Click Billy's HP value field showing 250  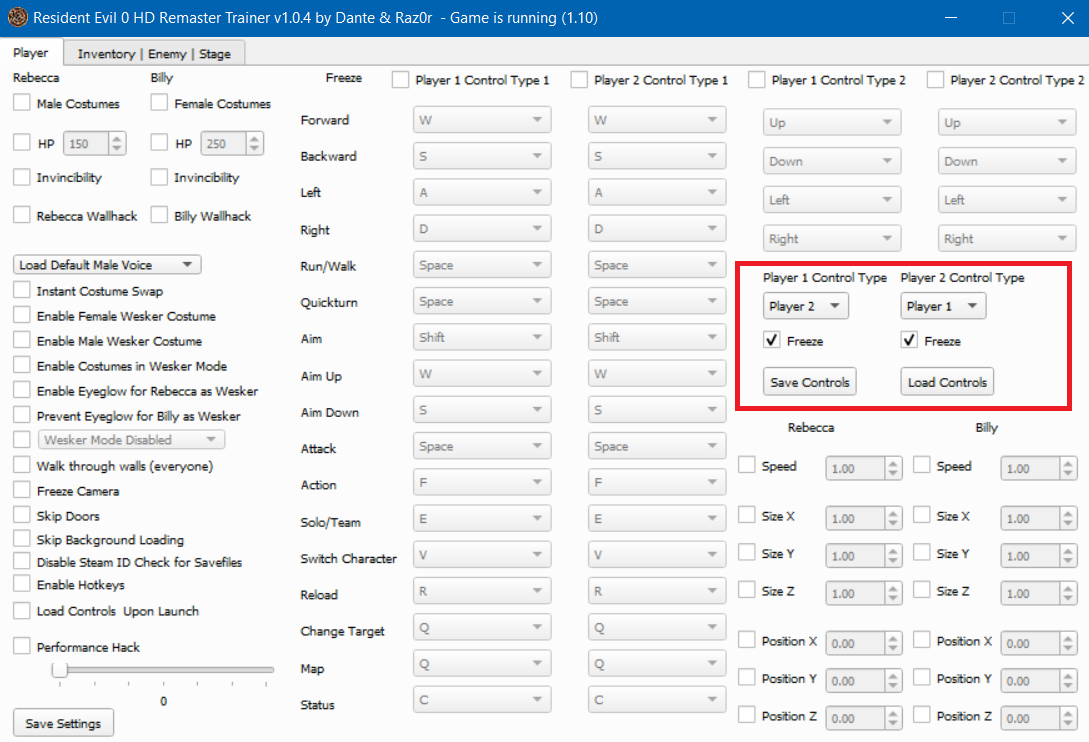224,143
